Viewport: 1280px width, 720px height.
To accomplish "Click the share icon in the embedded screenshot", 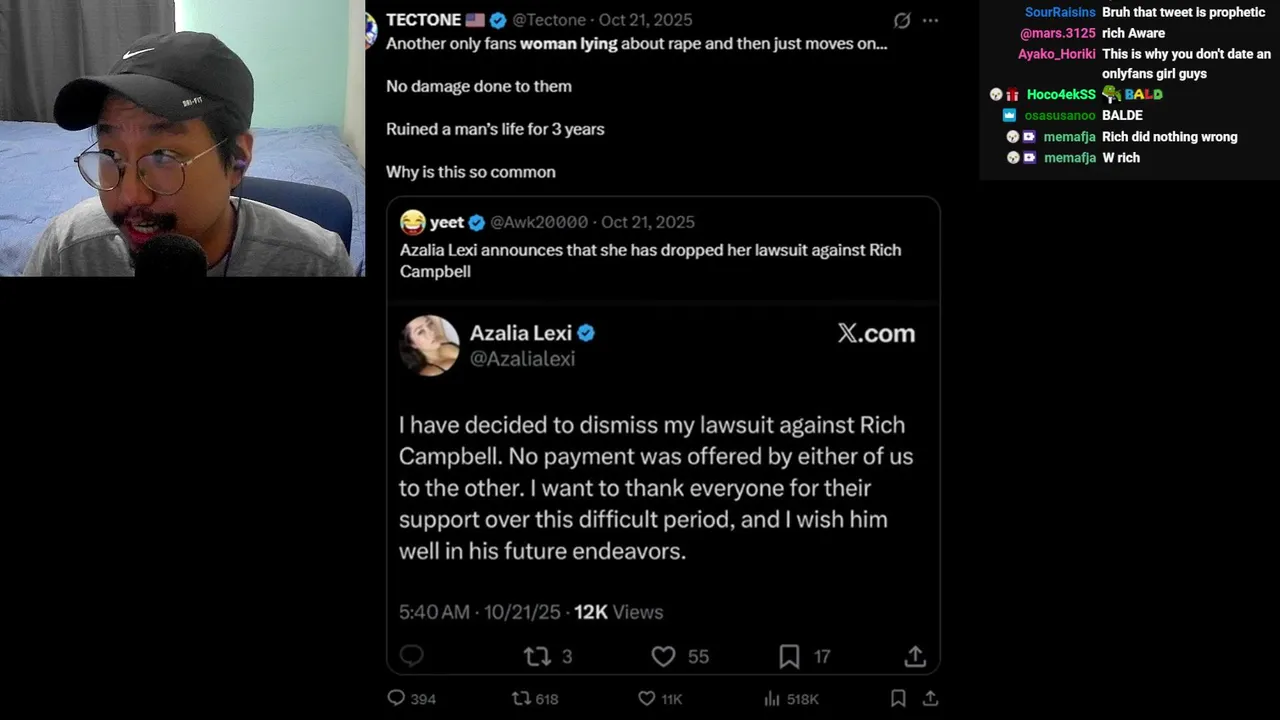I will point(915,656).
